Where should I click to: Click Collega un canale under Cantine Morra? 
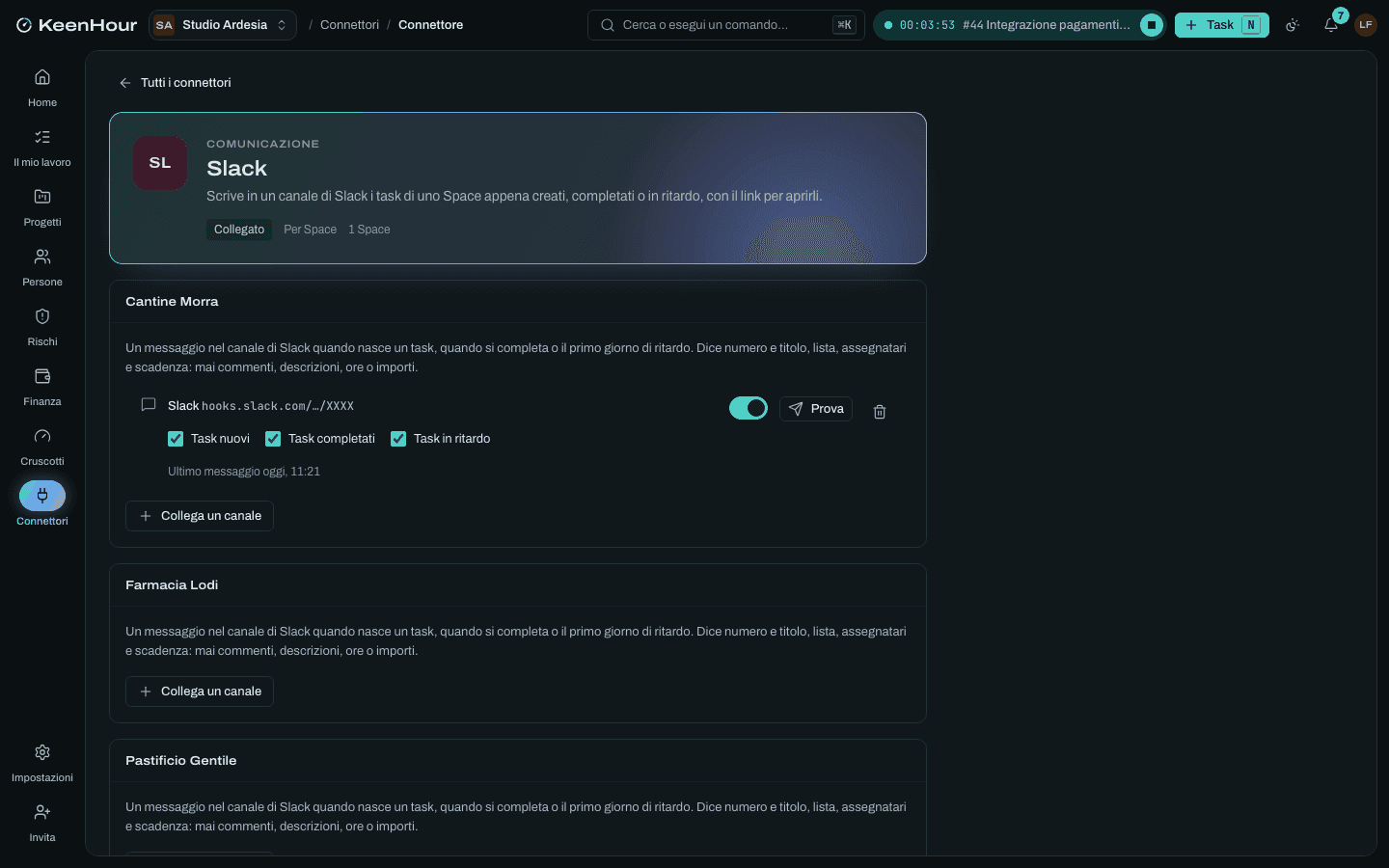(200, 516)
